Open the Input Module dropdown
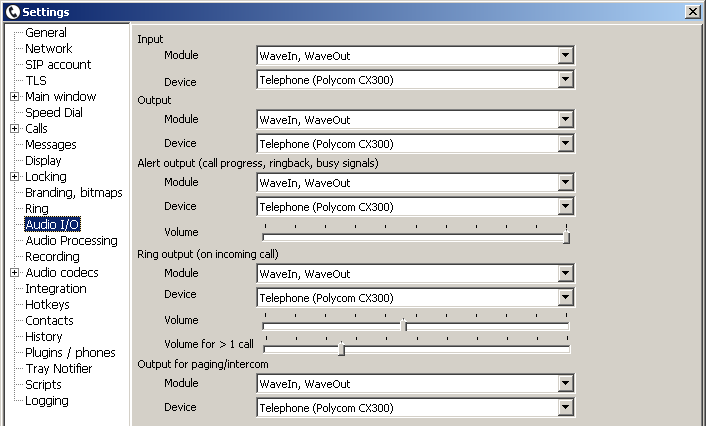The height and width of the screenshot is (426, 706). click(566, 56)
